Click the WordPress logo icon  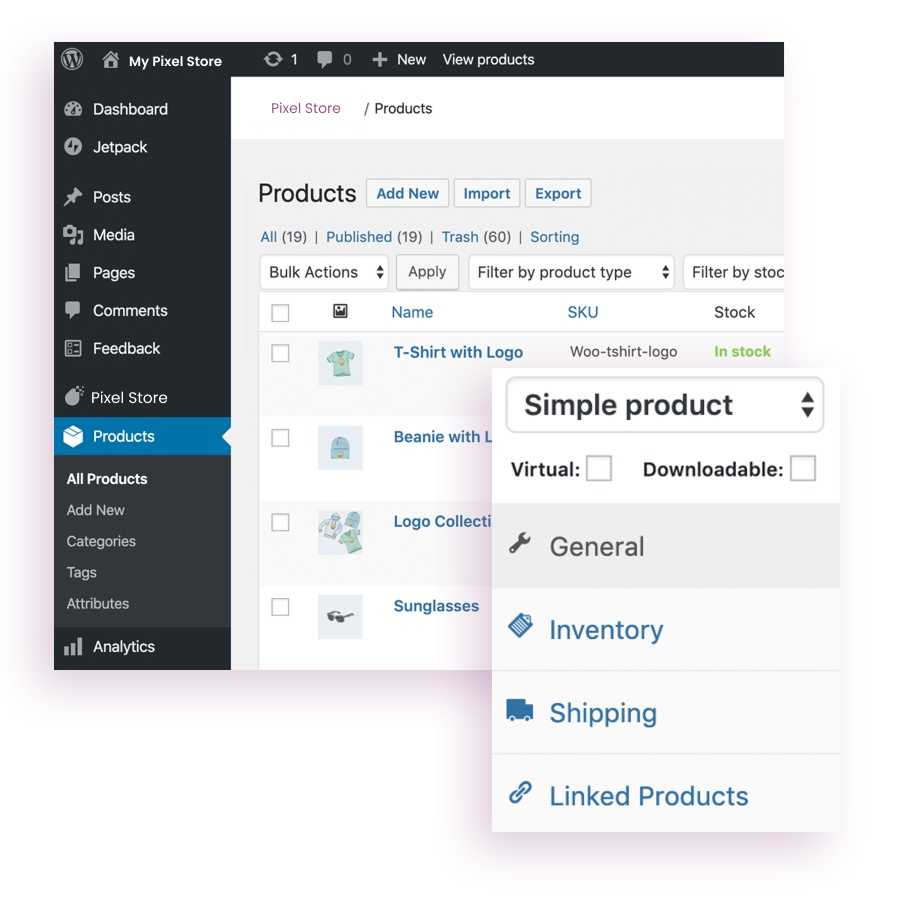point(72,59)
